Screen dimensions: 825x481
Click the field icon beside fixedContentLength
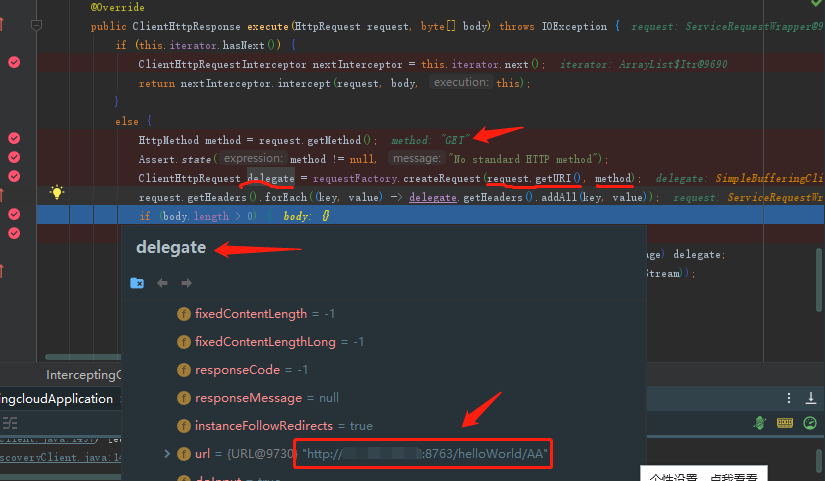click(x=184, y=314)
